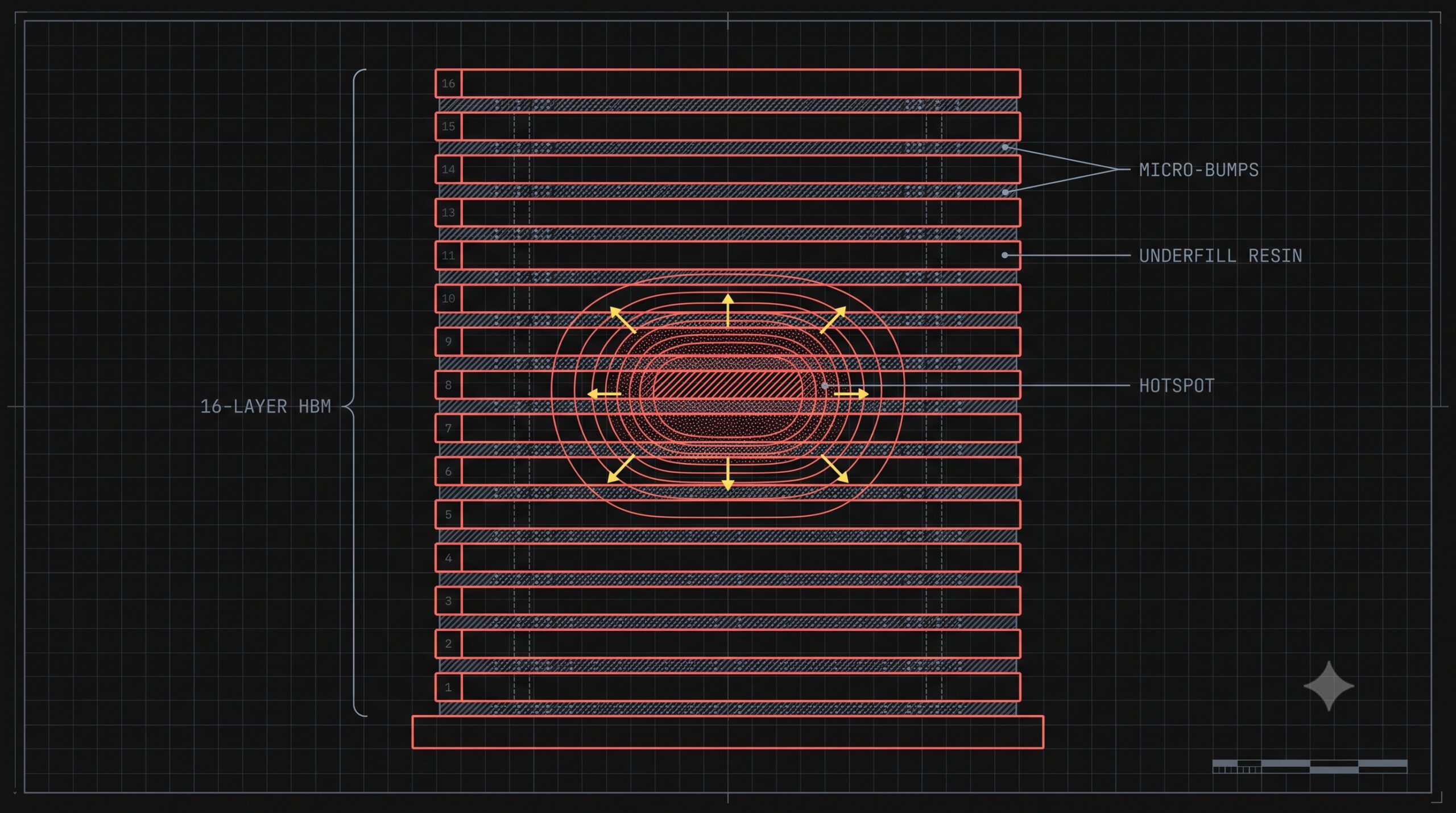
Task: Click the wide base substrate rectangle below layer 1
Action: [728, 732]
